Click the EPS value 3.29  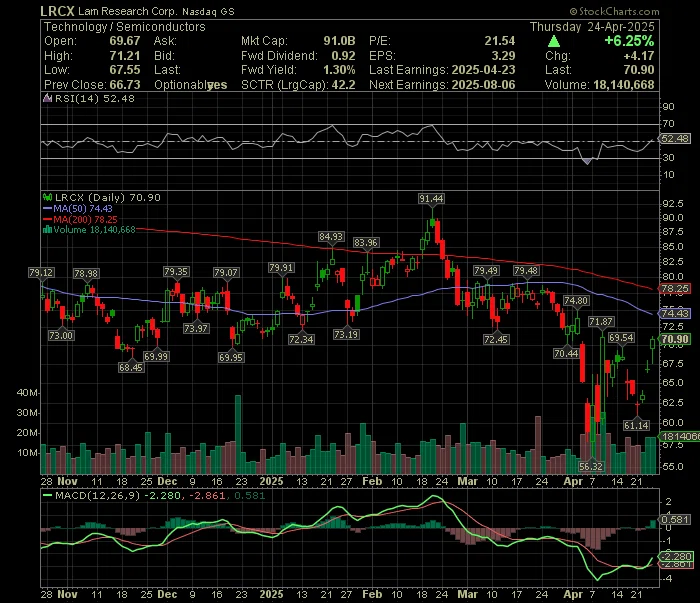[503, 56]
